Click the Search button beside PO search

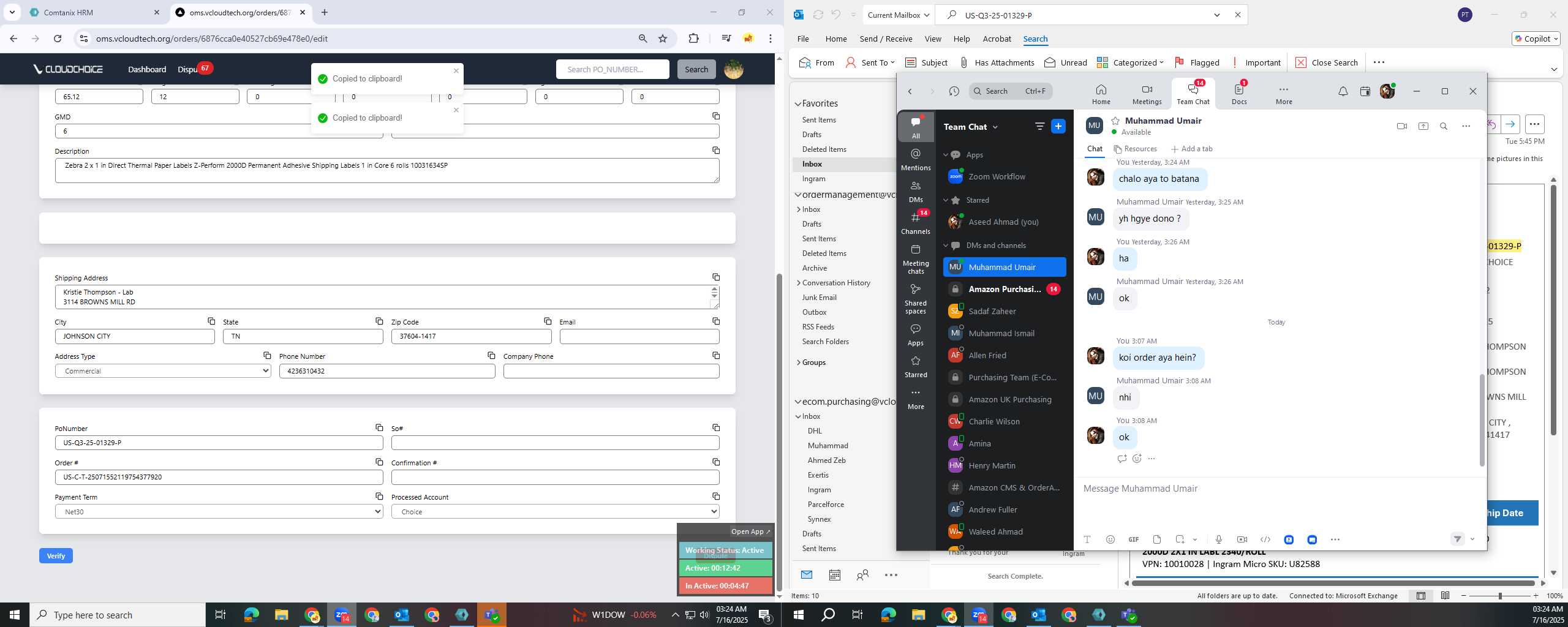click(x=696, y=69)
